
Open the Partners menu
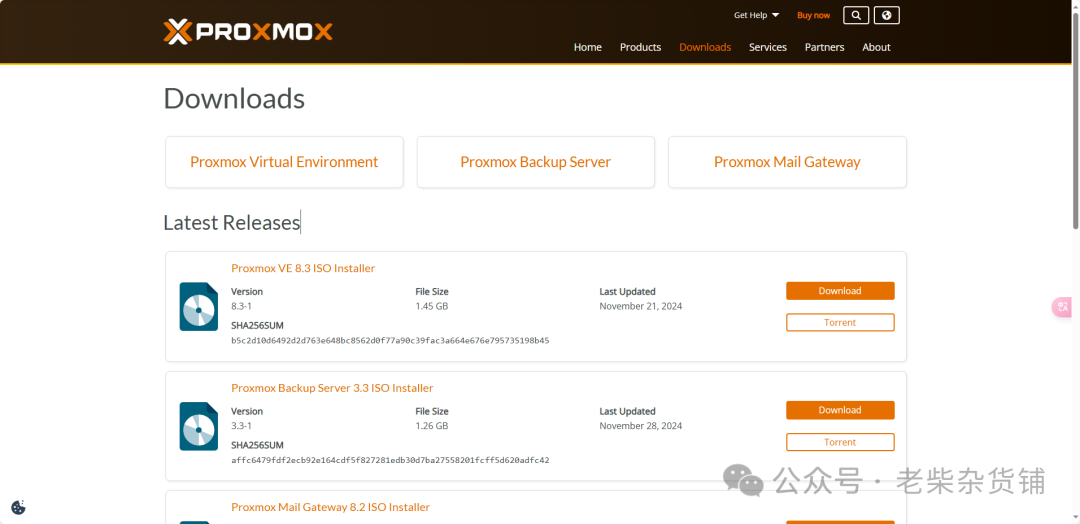coord(824,47)
